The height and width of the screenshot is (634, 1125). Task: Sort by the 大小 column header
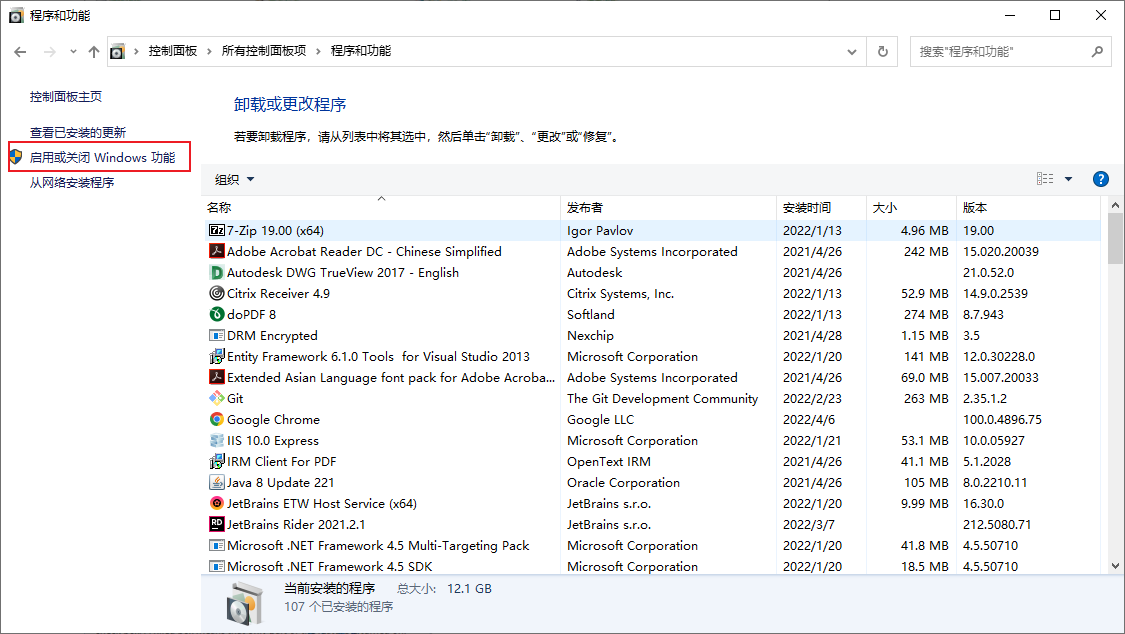tap(911, 207)
